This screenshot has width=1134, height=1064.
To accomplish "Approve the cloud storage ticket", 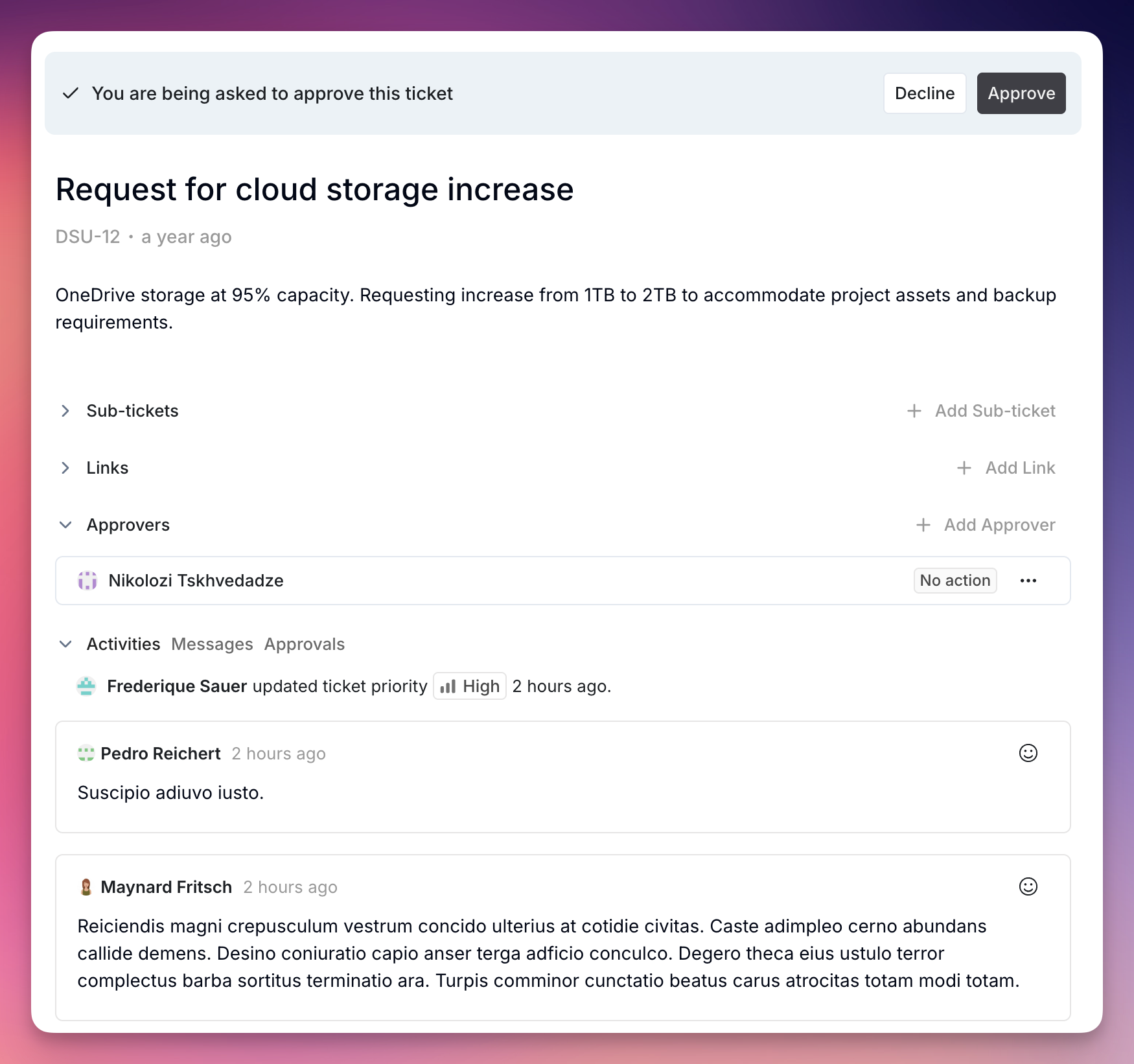I will point(1021,93).
